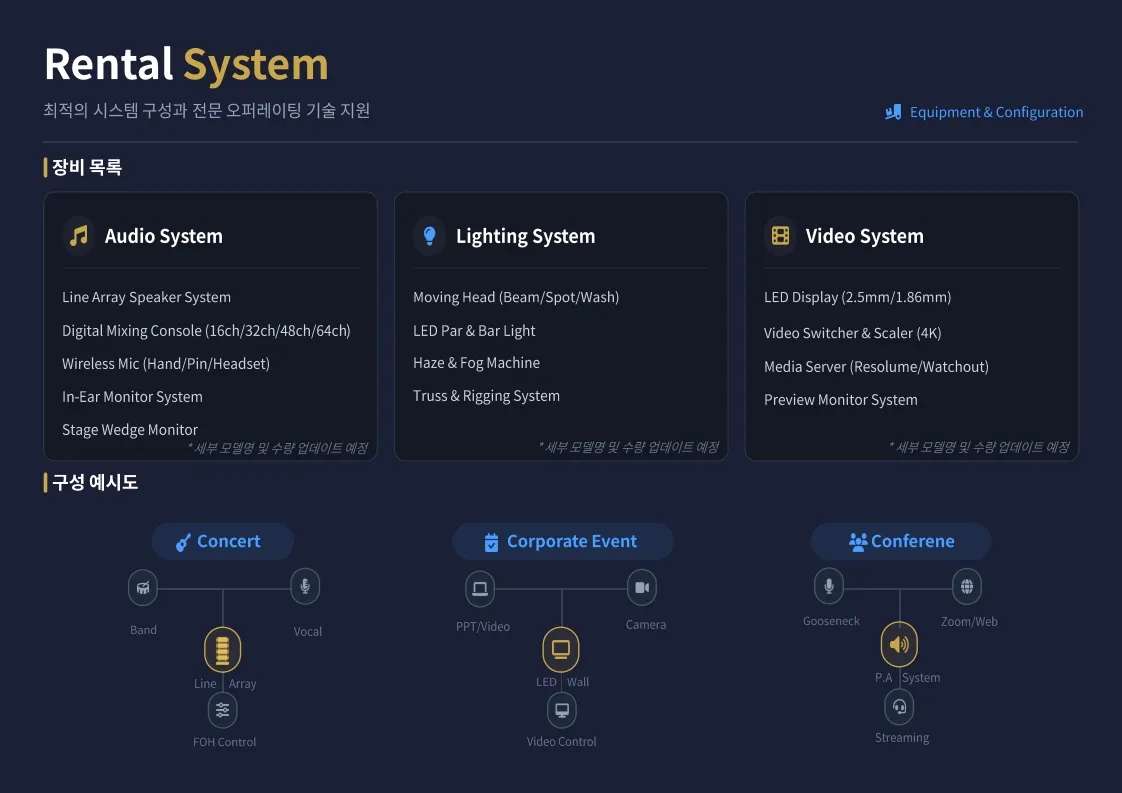Select the Vocal microphone icon

pyautogui.click(x=305, y=587)
